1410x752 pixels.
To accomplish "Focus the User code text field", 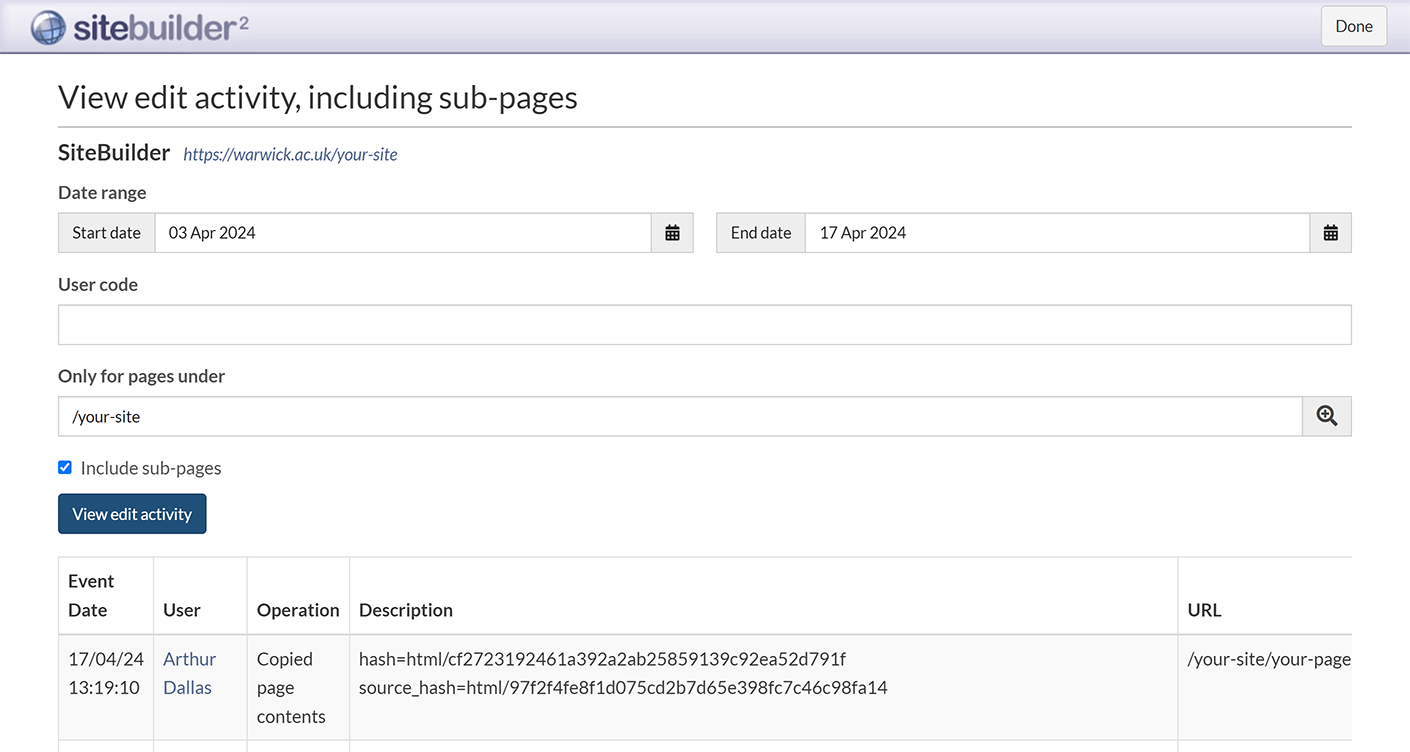I will pos(704,325).
